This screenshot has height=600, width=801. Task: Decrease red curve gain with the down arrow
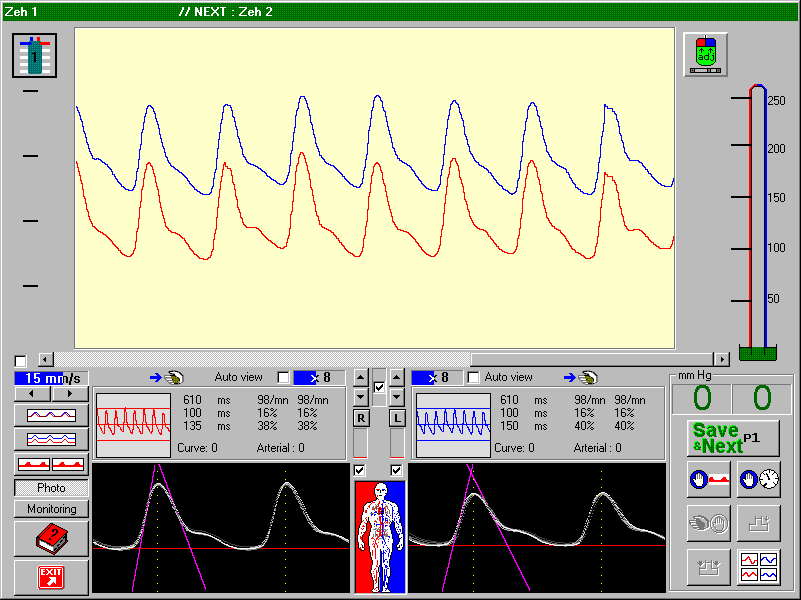tap(361, 397)
